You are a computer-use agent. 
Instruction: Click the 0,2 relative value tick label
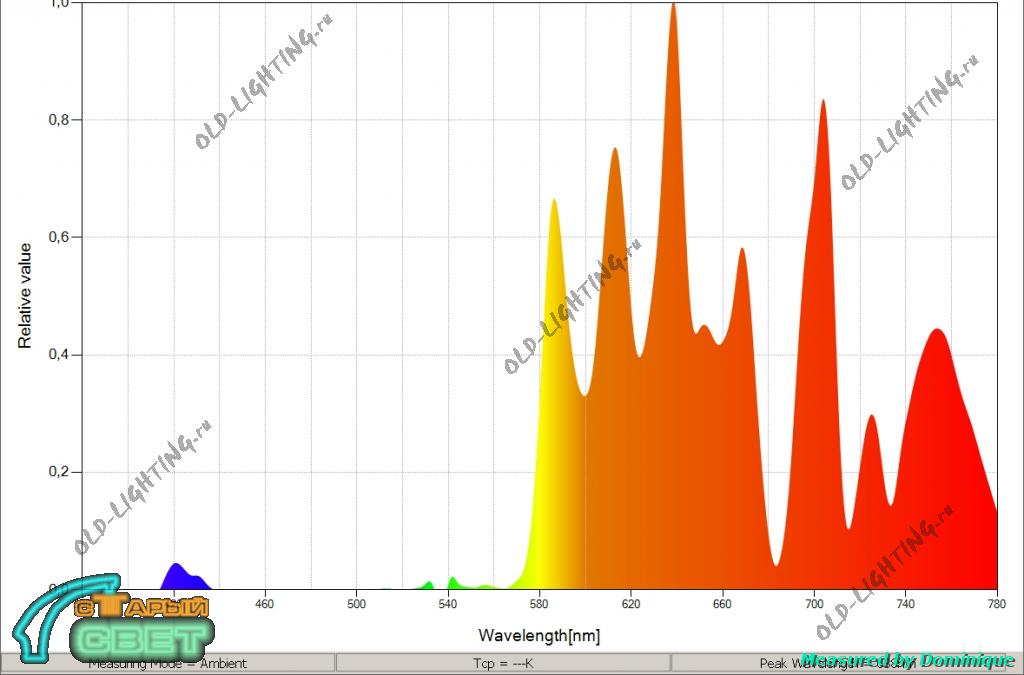pos(57,472)
